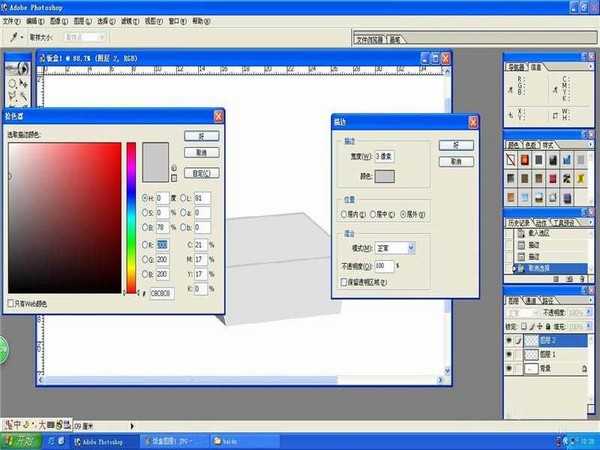Select the 居内 (Inside) position radio button

pos(344,215)
